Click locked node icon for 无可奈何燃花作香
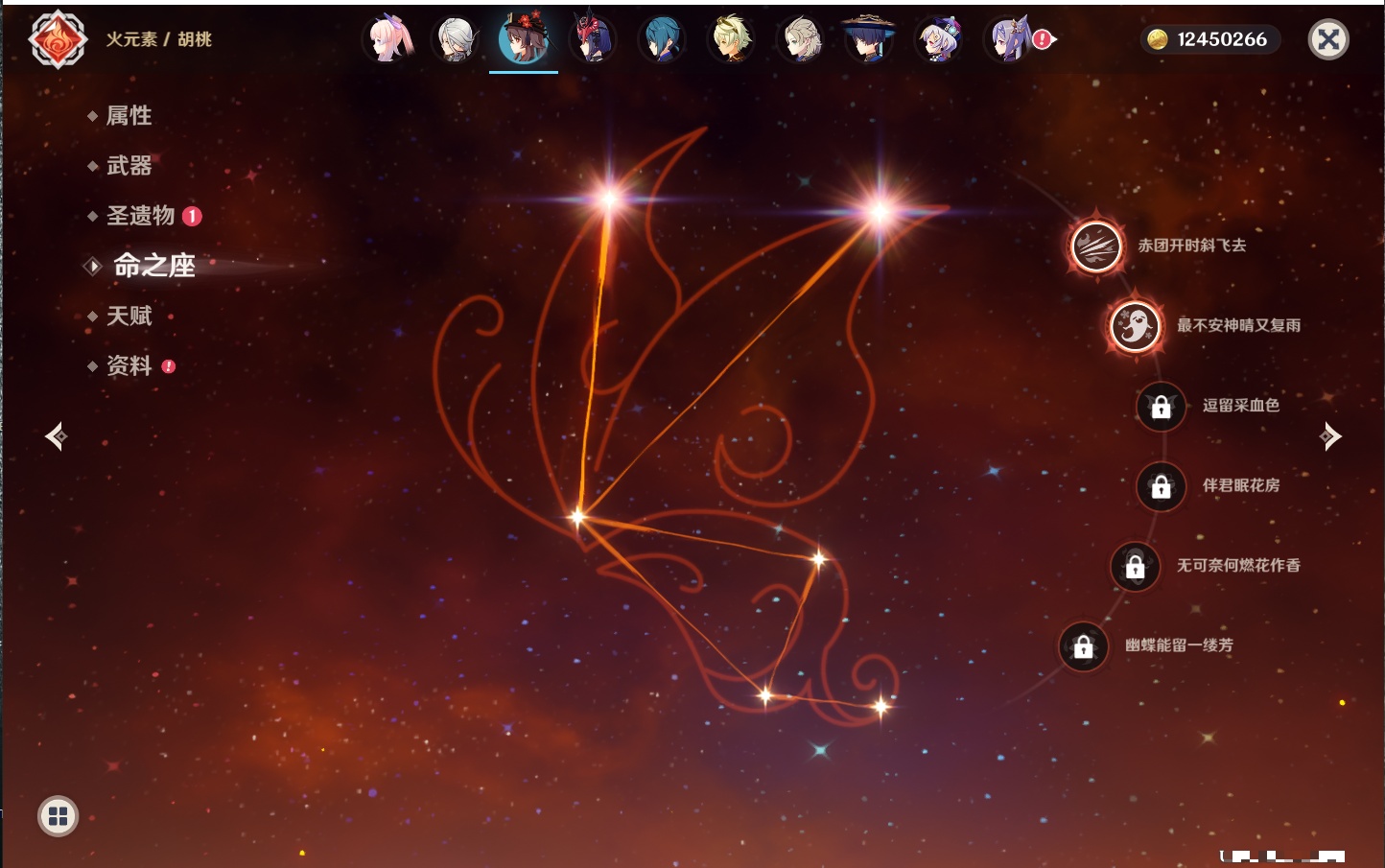Image resolution: width=1385 pixels, height=868 pixels. click(1135, 567)
